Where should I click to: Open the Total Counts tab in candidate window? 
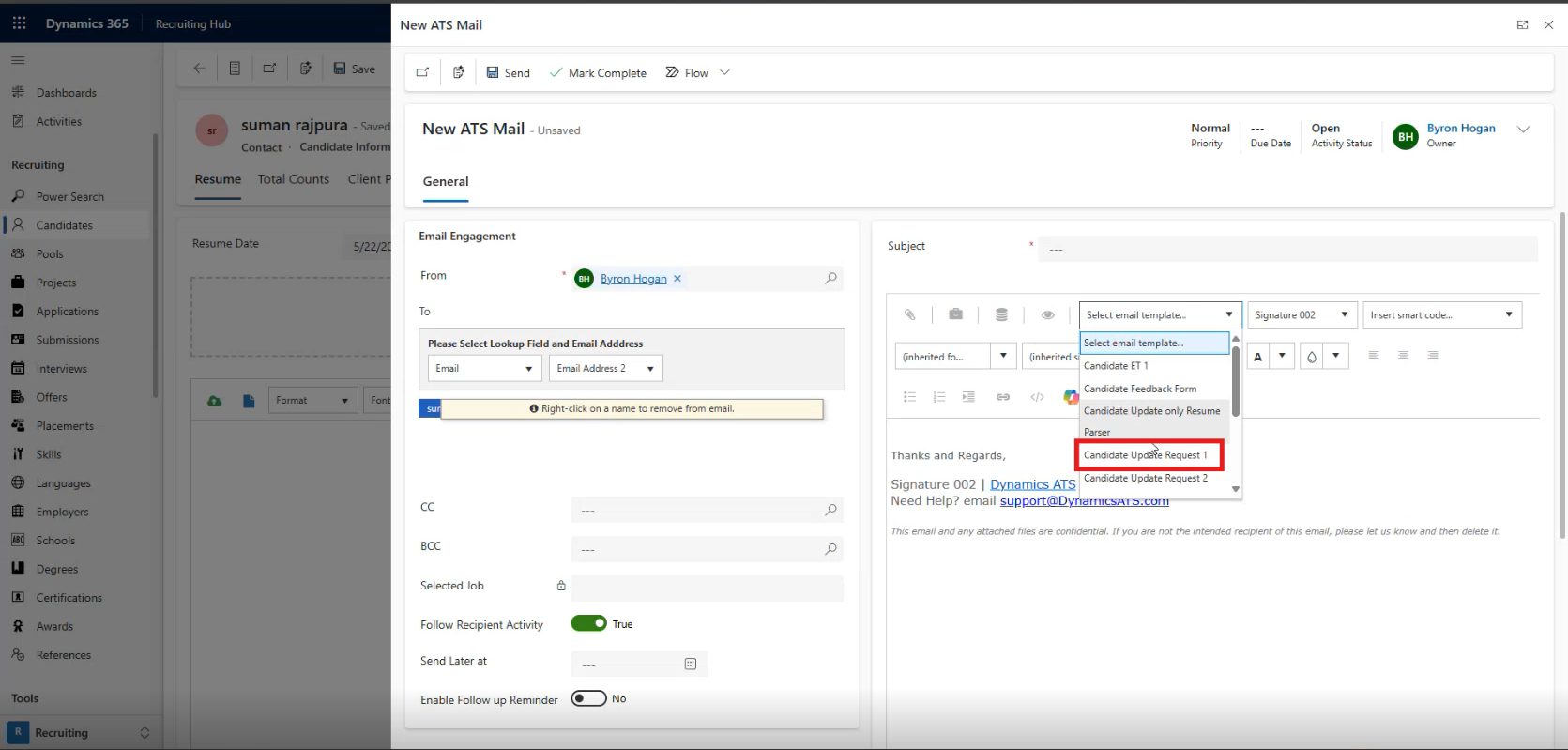tap(294, 179)
